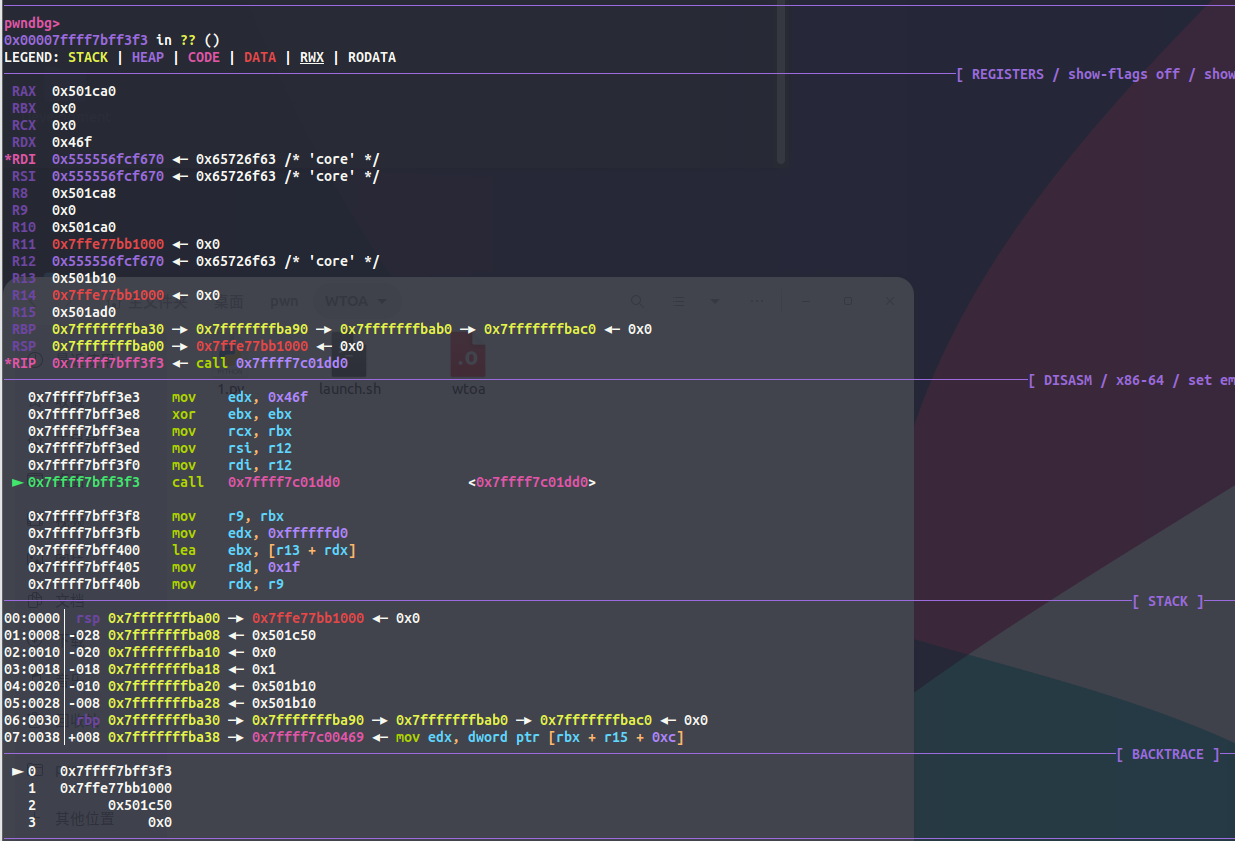Click the pwndbg> prompt
The width and height of the screenshot is (1235, 841).
pyautogui.click(x=32, y=23)
